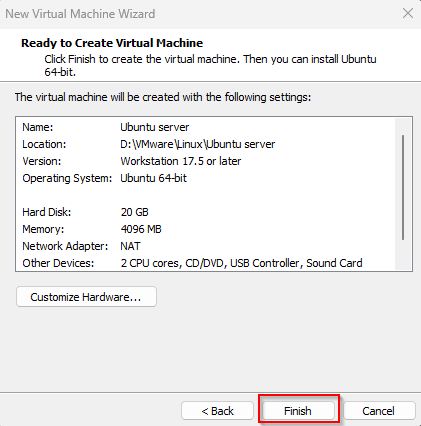Viewport: 421px width, 426px height.
Task: Click the 'following settings' label above list
Action: click(x=163, y=97)
